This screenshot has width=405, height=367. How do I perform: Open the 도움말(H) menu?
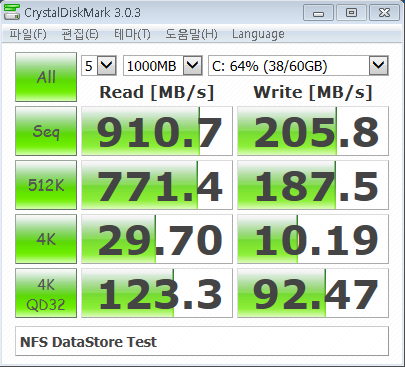[x=191, y=34]
